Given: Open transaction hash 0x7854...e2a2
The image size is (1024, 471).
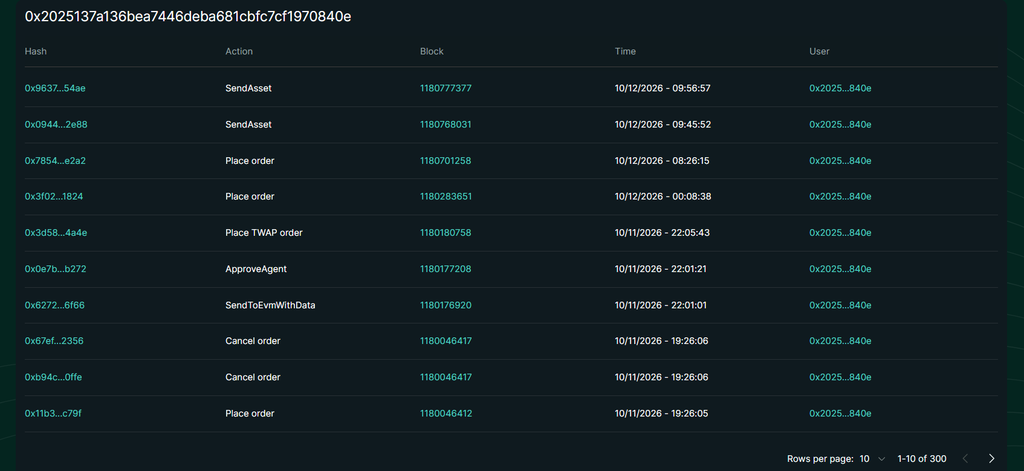Looking at the screenshot, I should point(55,161).
